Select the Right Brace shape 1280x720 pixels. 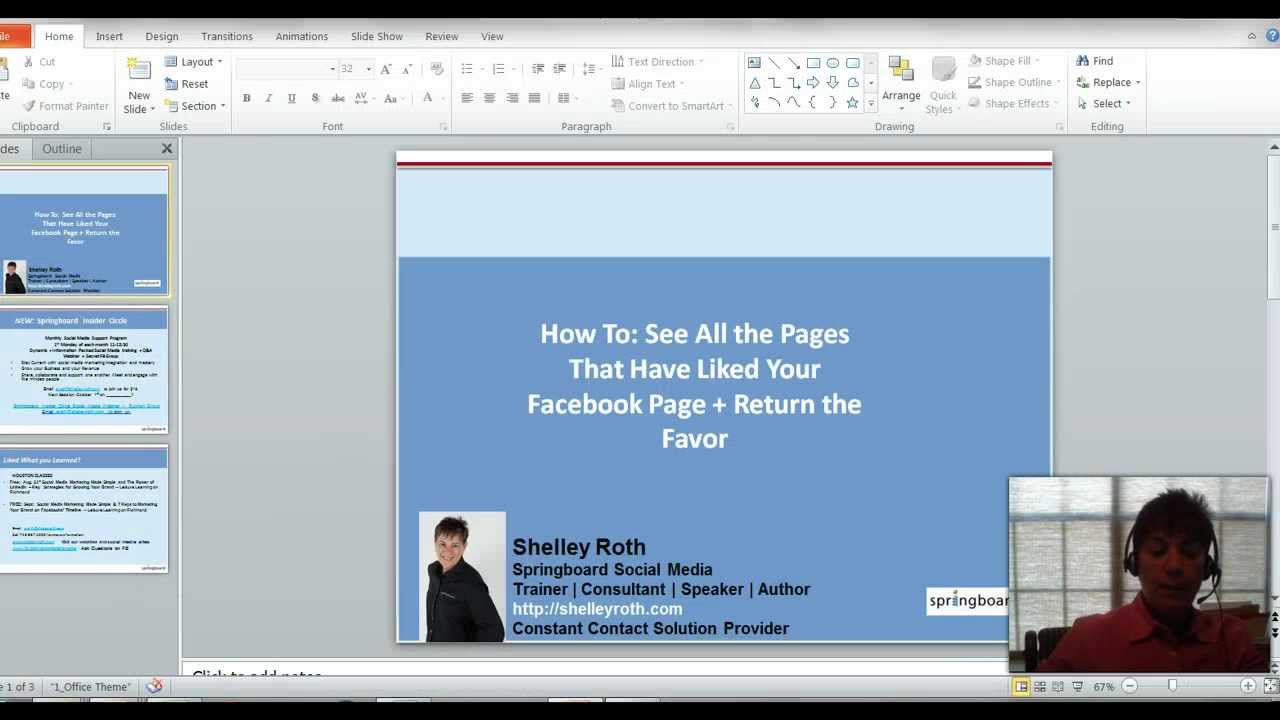click(x=833, y=102)
